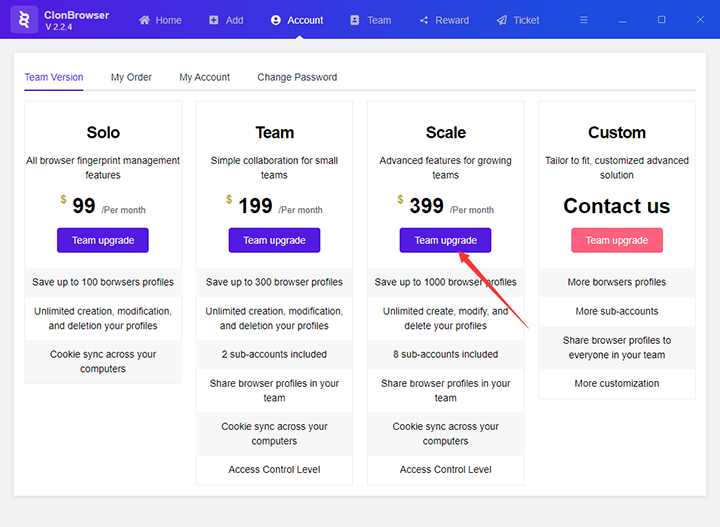Image resolution: width=720 pixels, height=527 pixels.
Task: Click the Ticket paper-plane icon
Action: [x=501, y=20]
